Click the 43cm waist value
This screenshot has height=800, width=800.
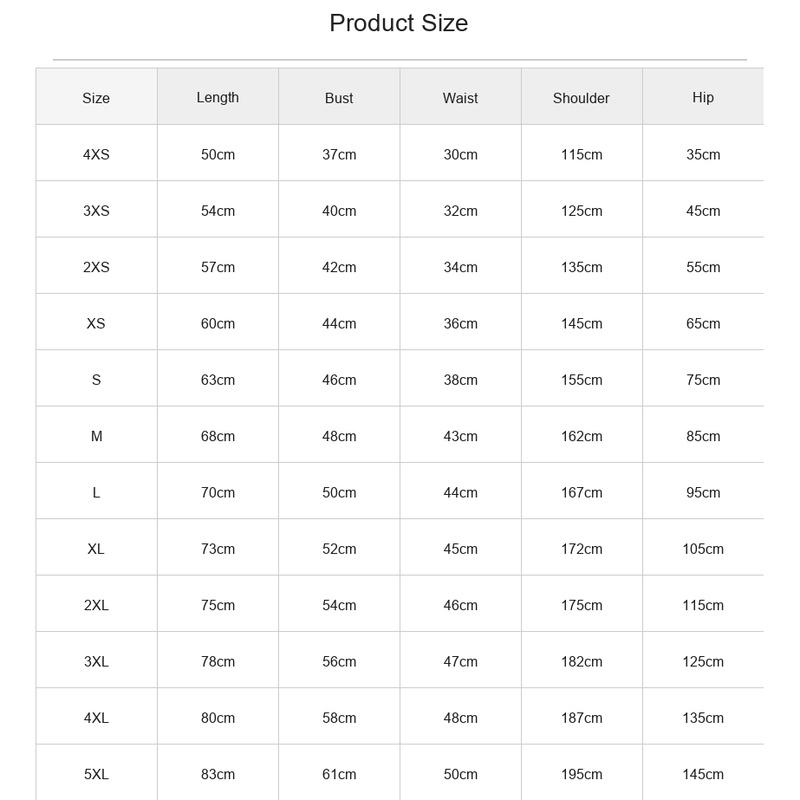tap(460, 436)
